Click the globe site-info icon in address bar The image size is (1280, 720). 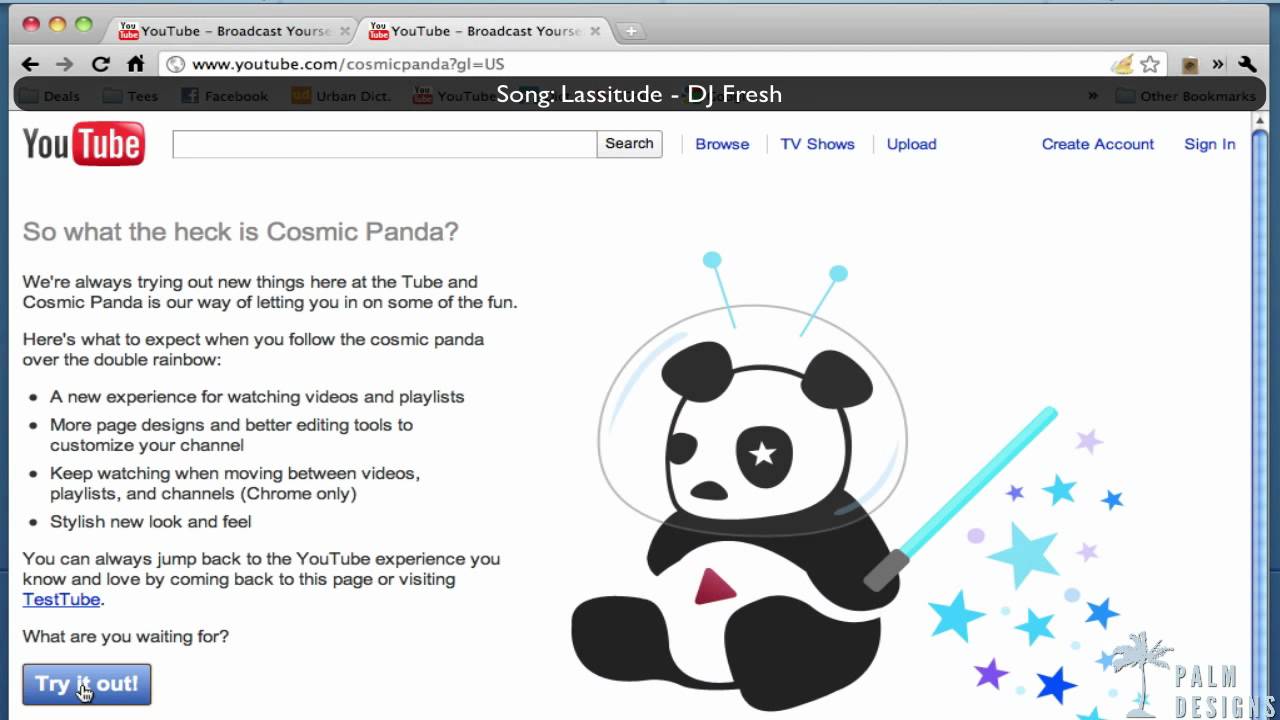click(x=175, y=64)
